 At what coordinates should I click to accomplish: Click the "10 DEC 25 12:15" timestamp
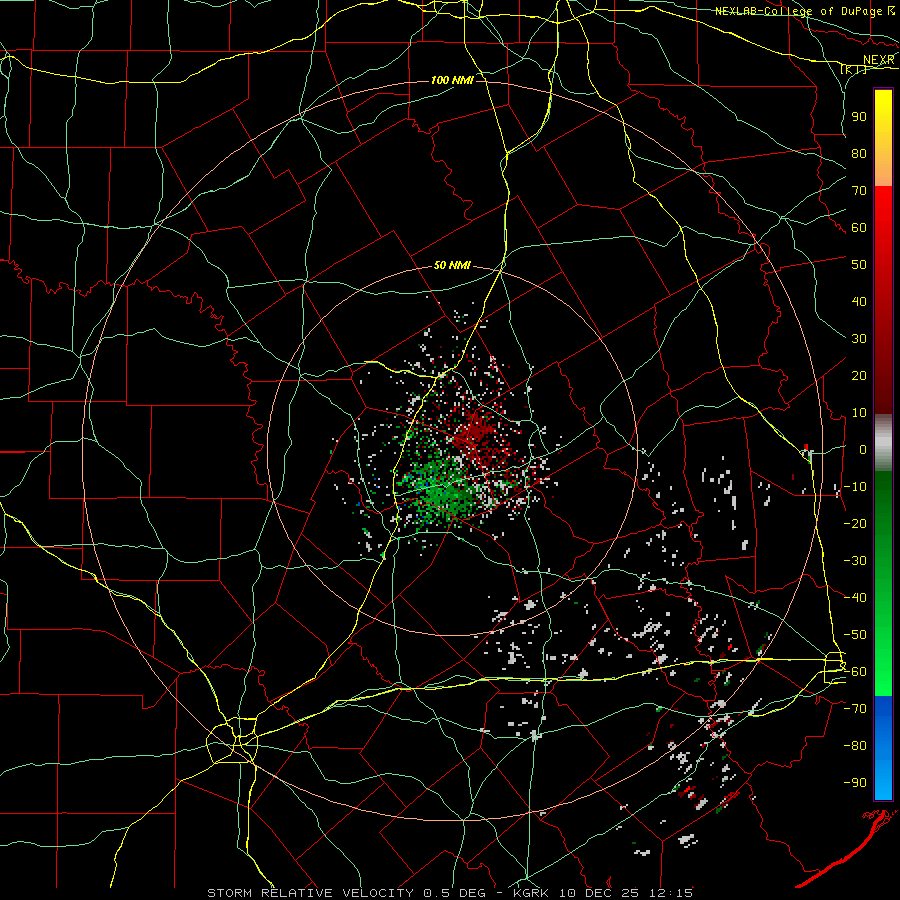coord(624,893)
